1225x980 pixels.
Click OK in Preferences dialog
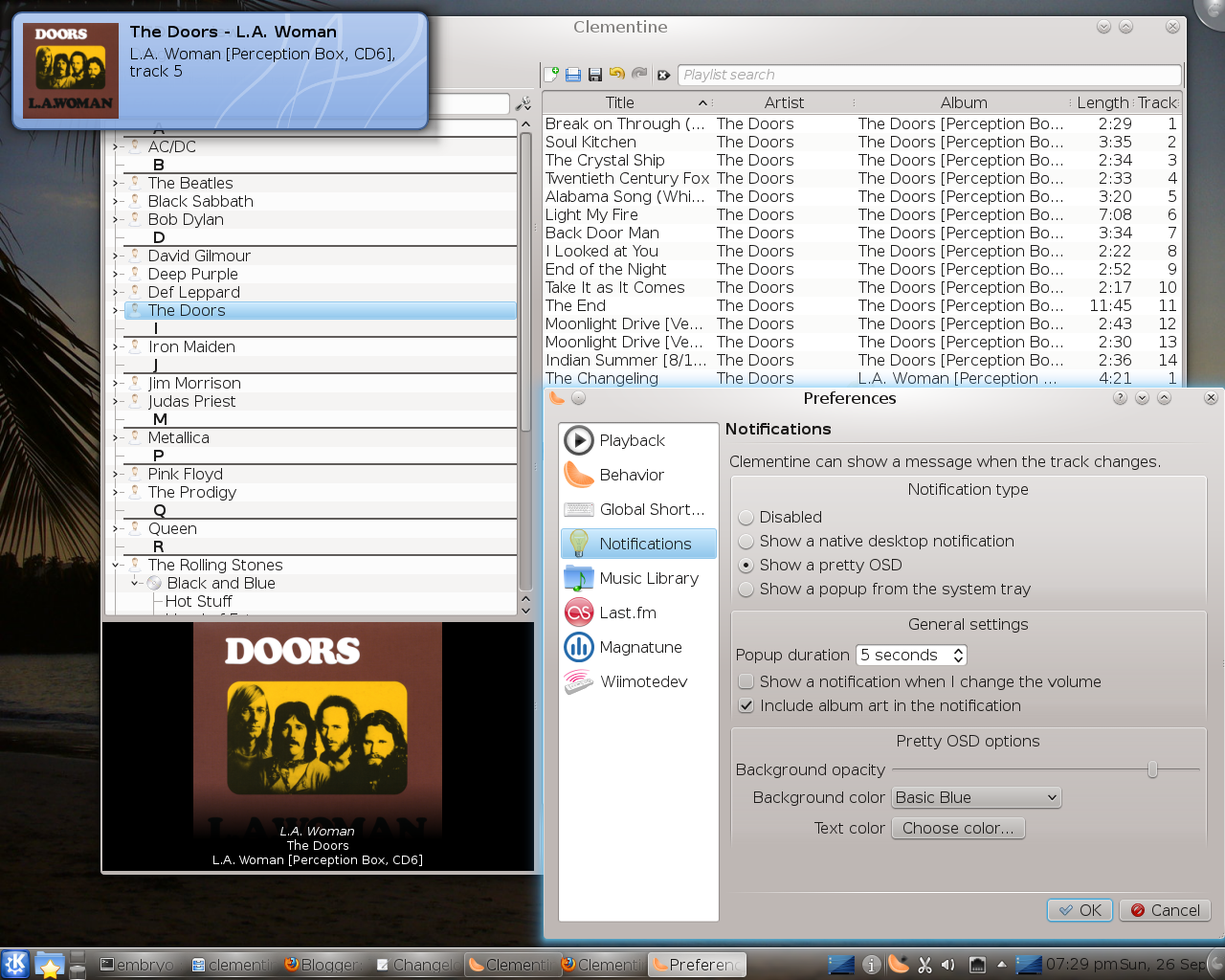click(1080, 910)
